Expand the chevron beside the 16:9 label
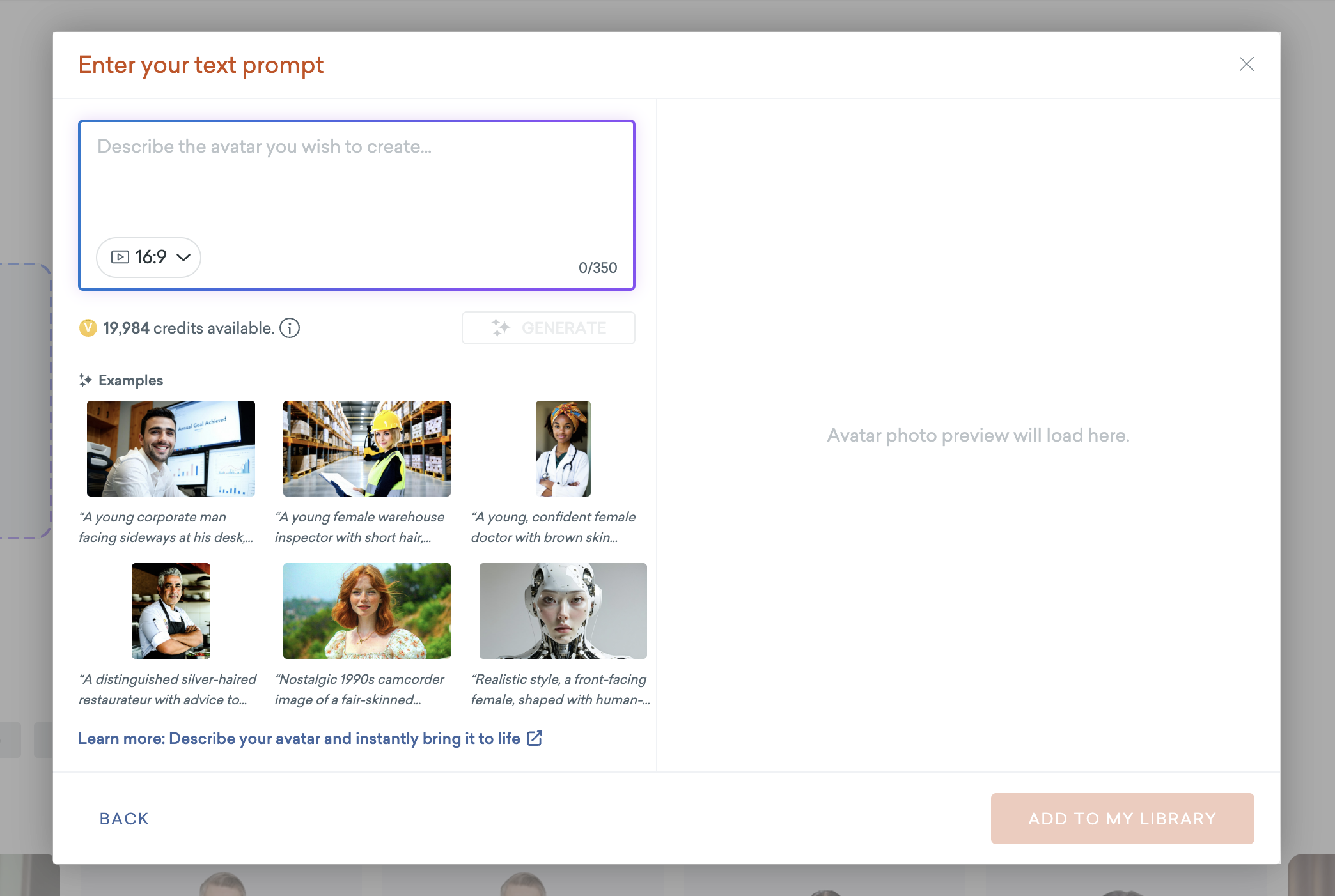This screenshot has height=896, width=1335. tap(184, 257)
